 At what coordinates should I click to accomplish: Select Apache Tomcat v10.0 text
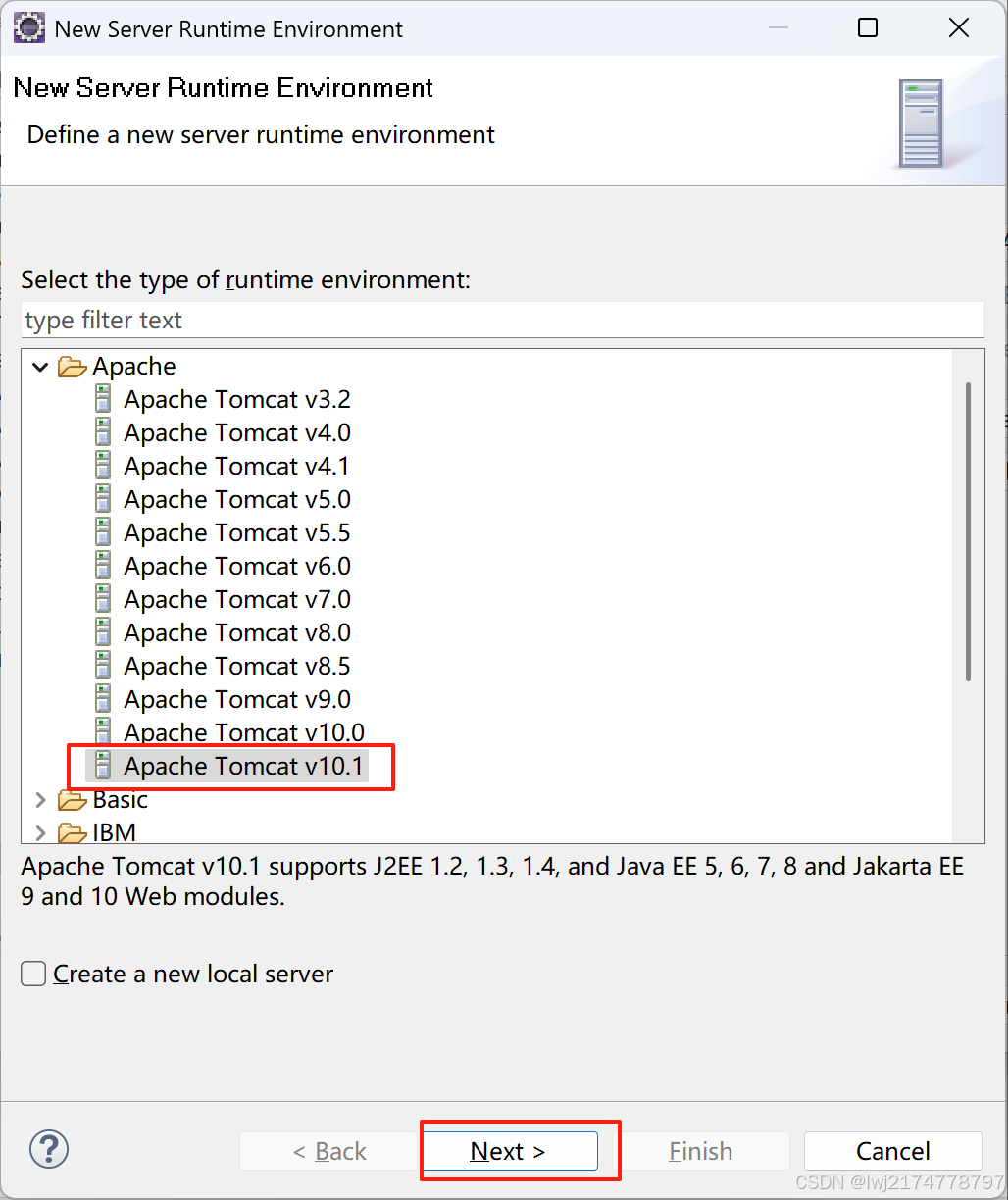point(244,732)
